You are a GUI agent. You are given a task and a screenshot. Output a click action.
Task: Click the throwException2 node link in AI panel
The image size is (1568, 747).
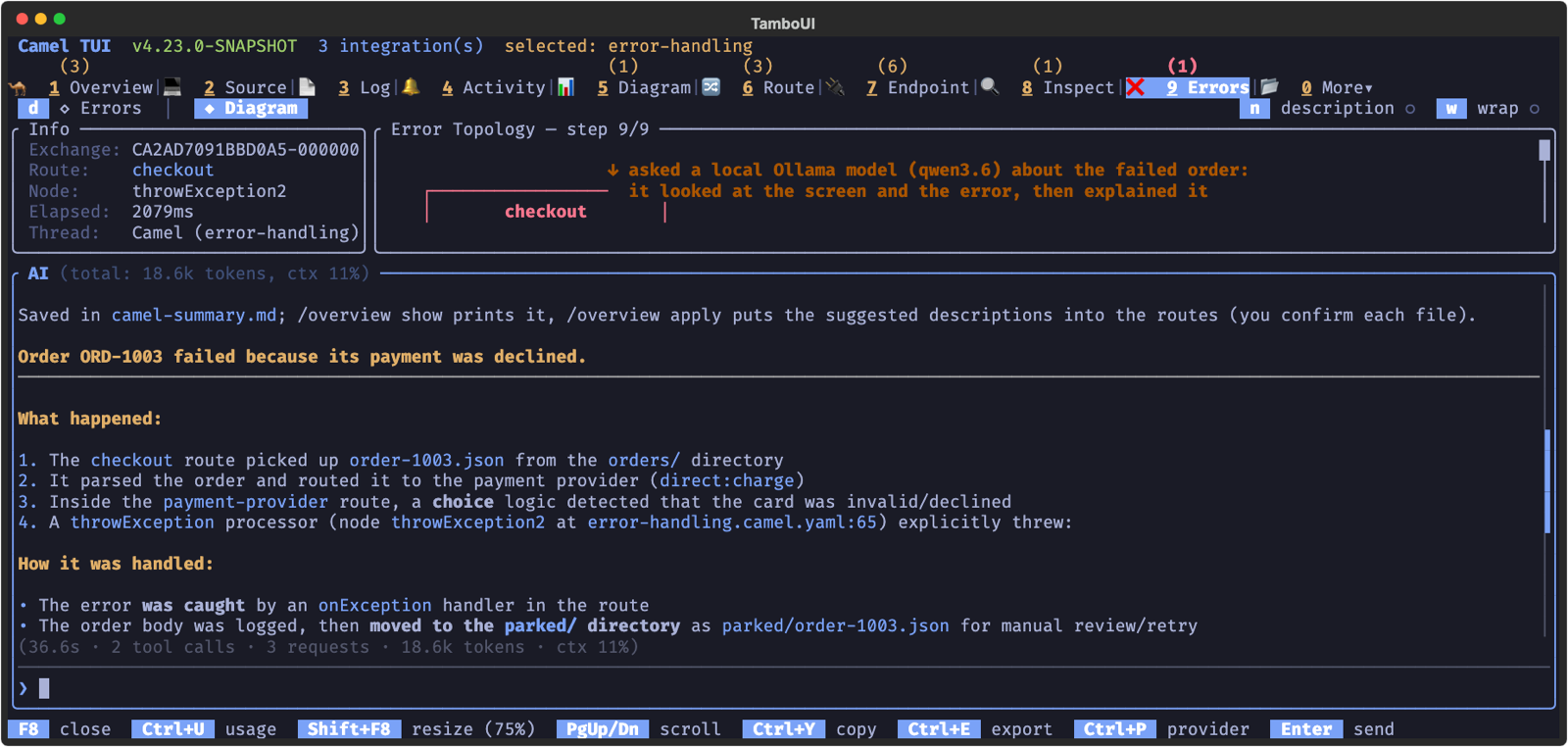467,522
